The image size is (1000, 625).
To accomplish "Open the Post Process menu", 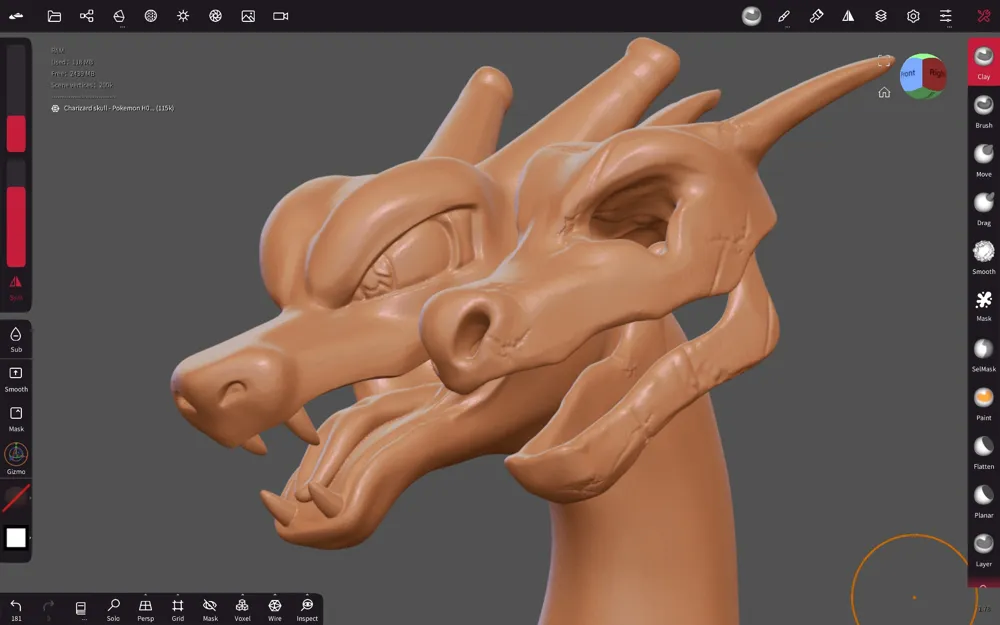I will click(x=216, y=16).
